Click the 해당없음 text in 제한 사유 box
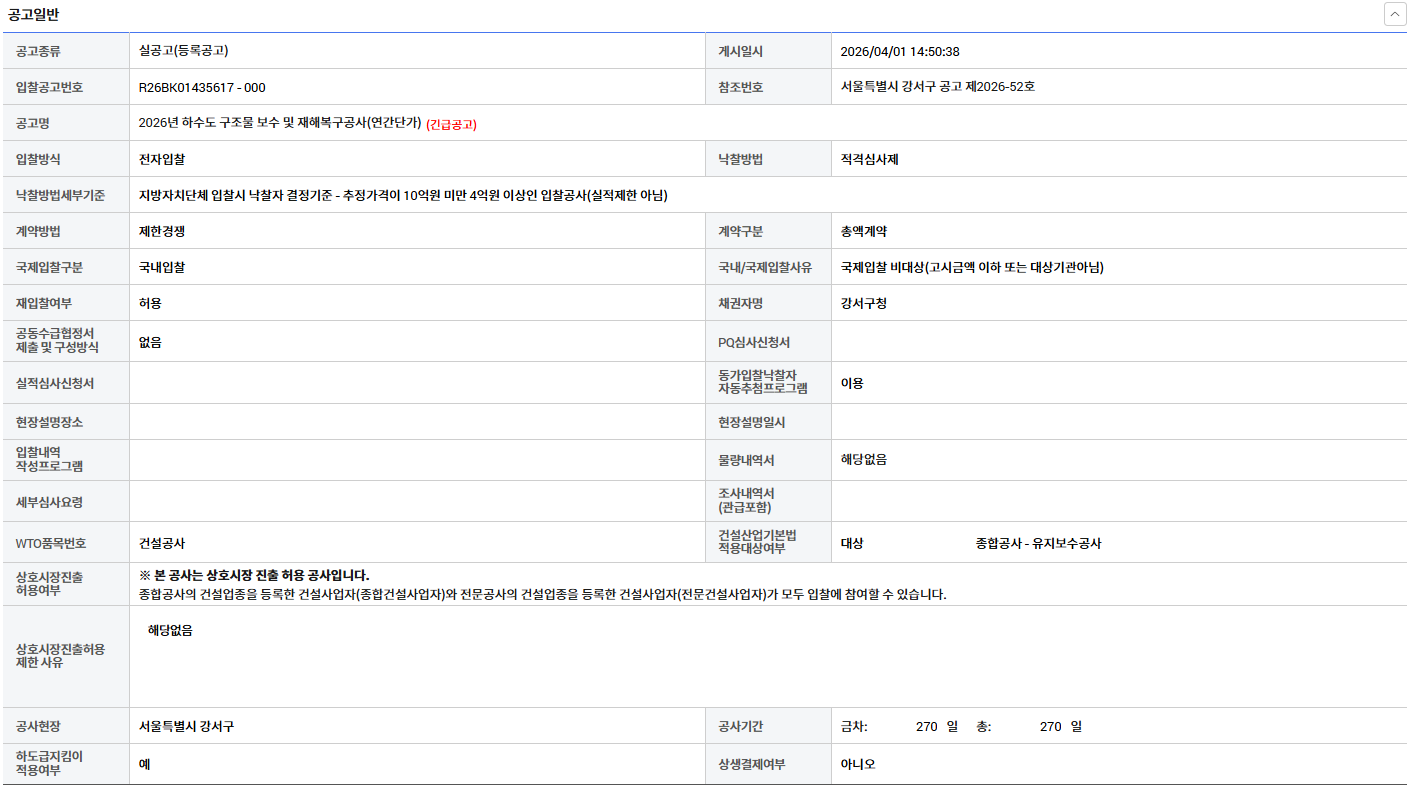 pyautogui.click(x=170, y=630)
